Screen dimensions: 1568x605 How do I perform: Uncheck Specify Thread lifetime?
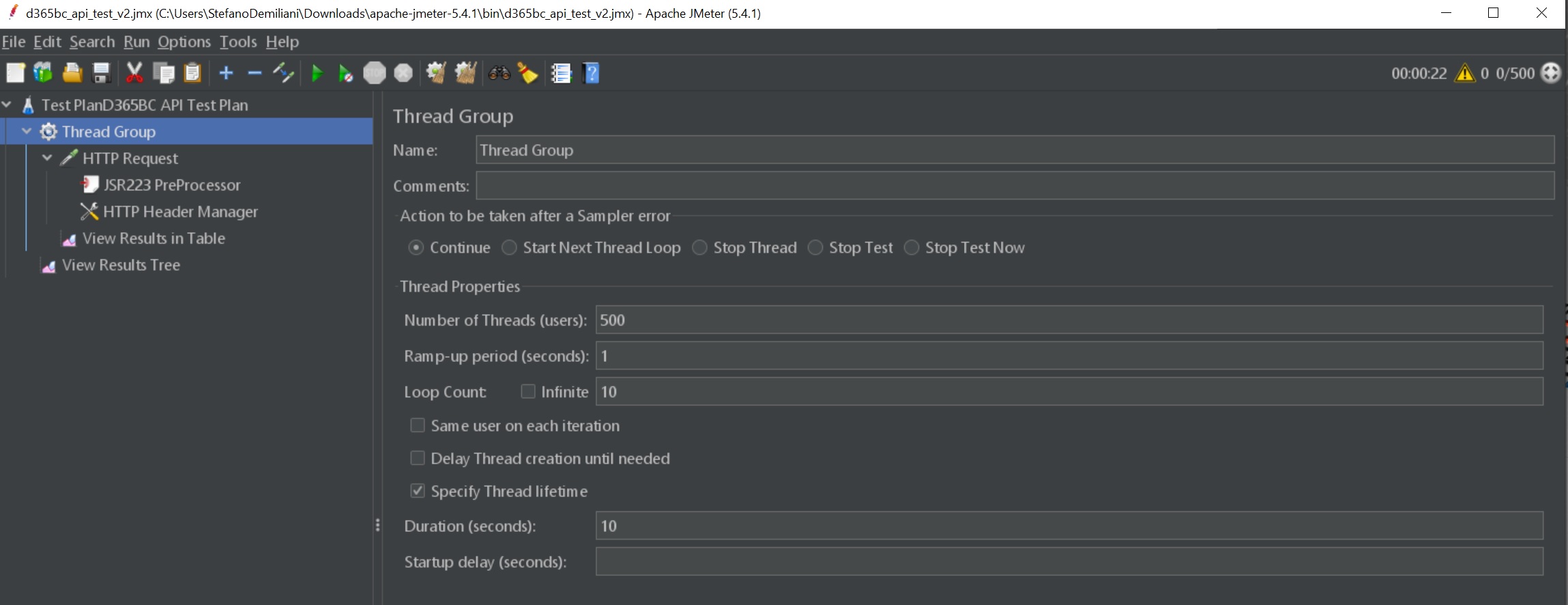[x=418, y=491]
